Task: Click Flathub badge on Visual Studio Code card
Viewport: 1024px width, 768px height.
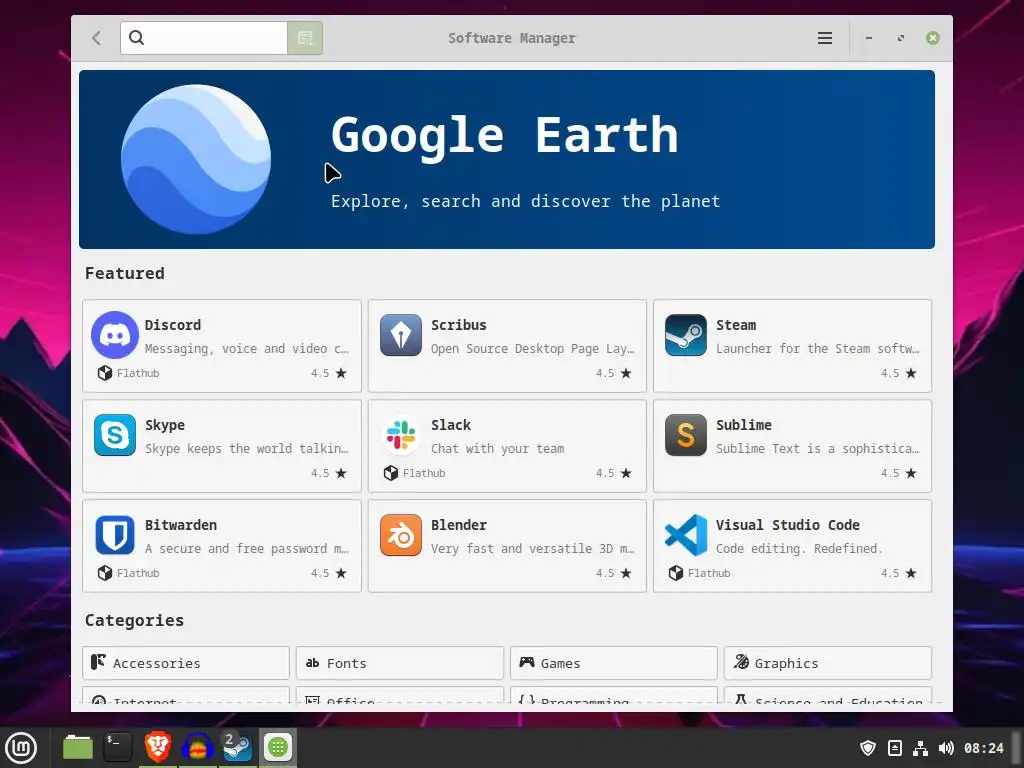Action: click(699, 573)
